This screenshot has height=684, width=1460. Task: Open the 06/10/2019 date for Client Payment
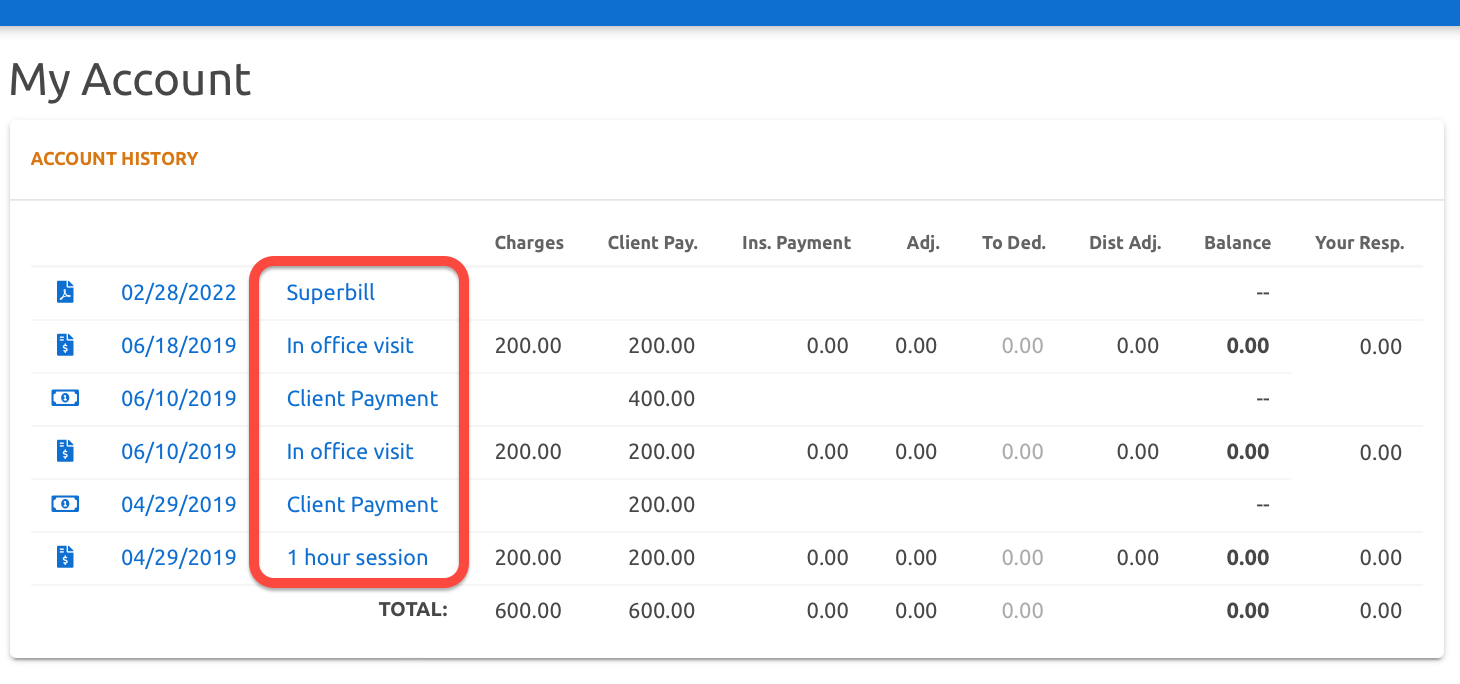(179, 398)
